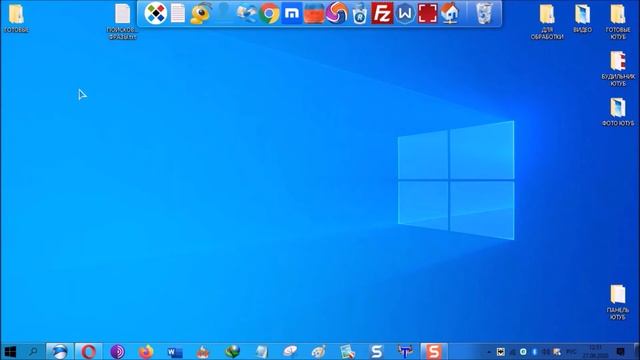Open the Bluetooth tray icon

click(x=534, y=351)
